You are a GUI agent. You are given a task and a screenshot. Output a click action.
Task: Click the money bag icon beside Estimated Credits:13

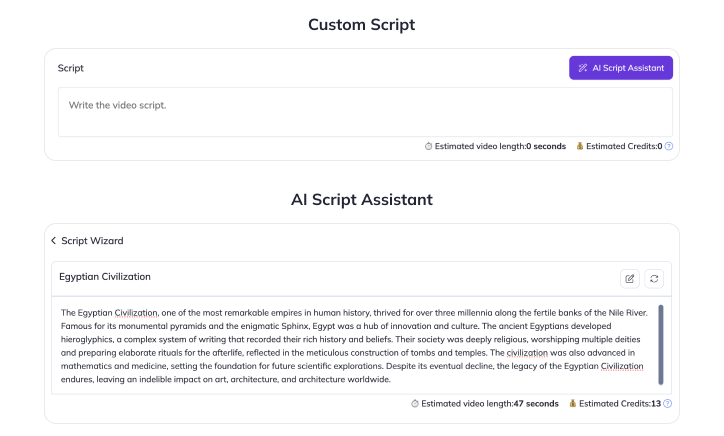[573, 404]
